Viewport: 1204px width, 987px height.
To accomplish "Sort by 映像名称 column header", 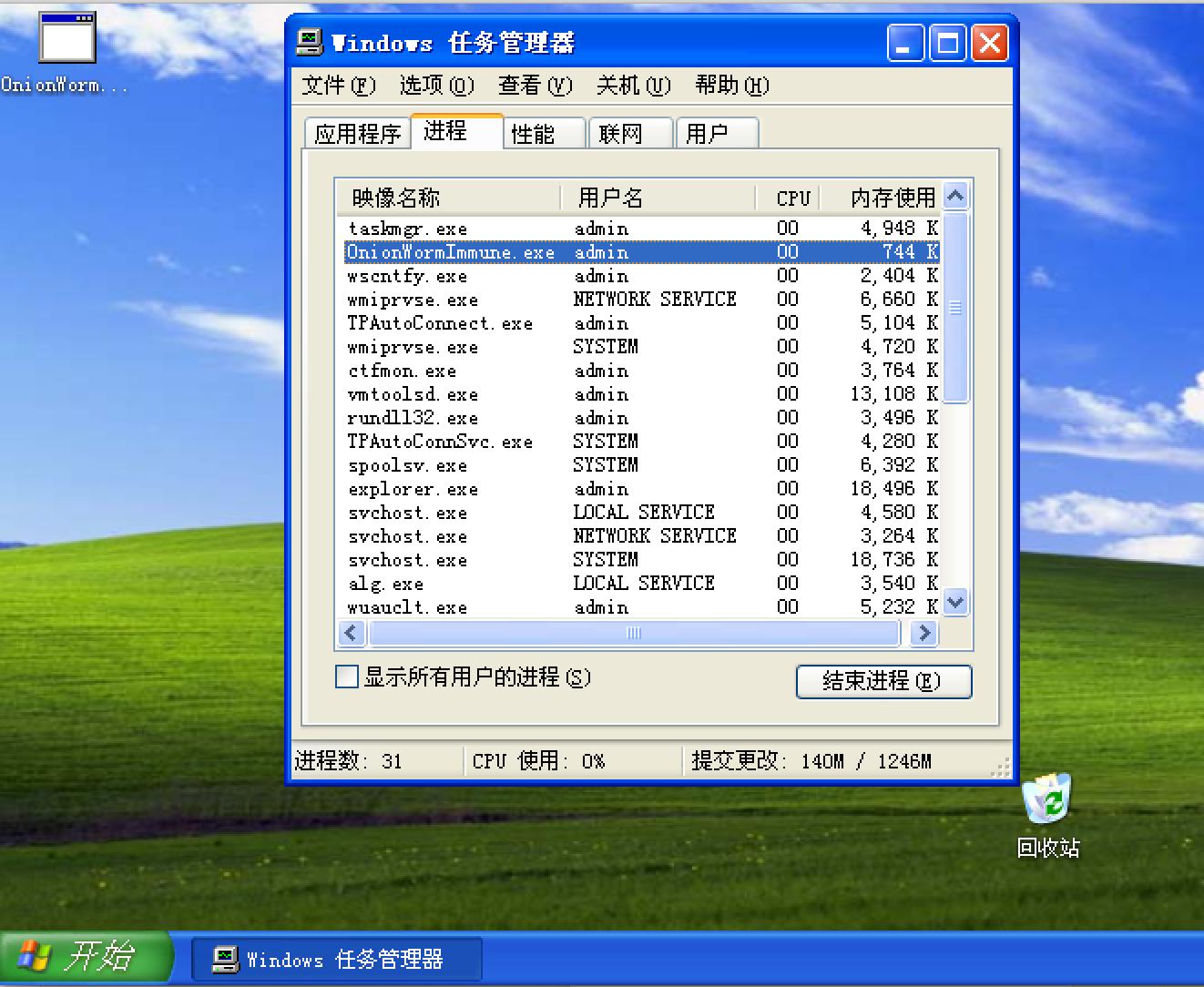I will coord(448,197).
